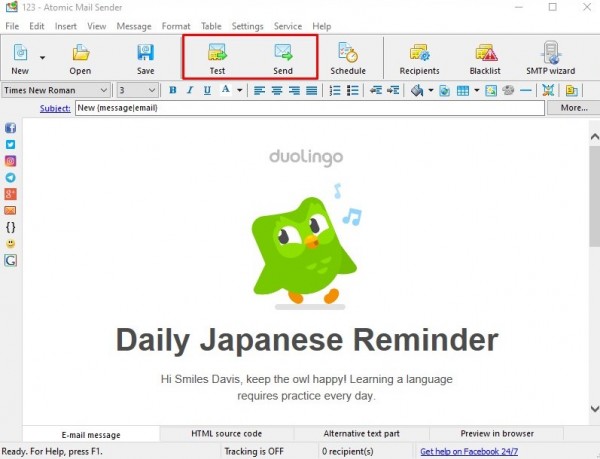Screen dimensions: 600x459
Task: Center align text
Action: (x=277, y=90)
